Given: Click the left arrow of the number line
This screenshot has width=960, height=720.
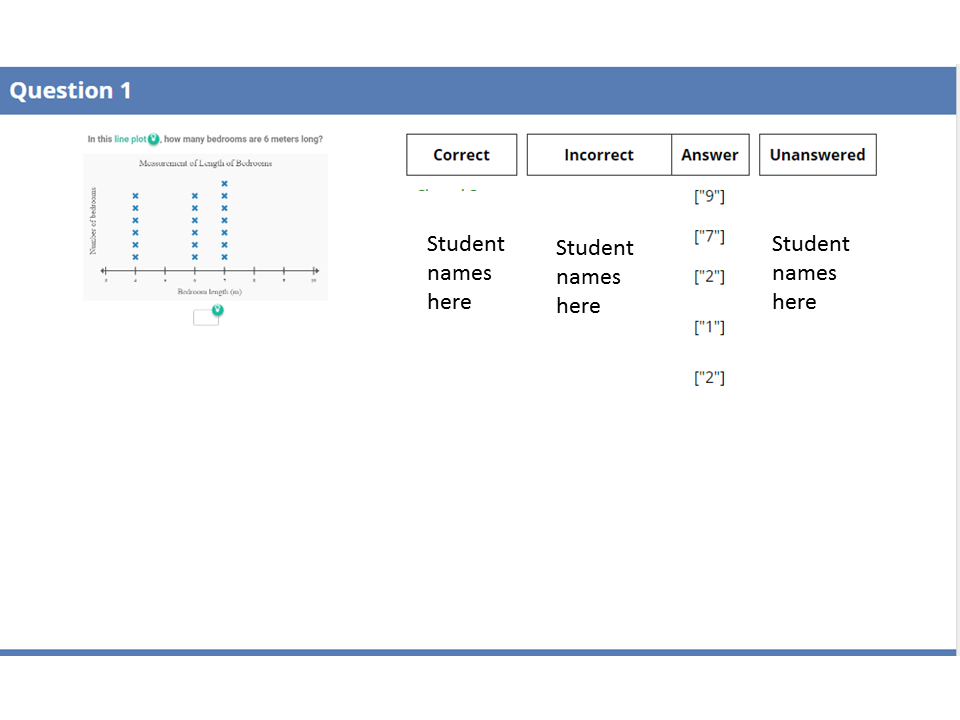Looking at the screenshot, I should pos(104,270).
